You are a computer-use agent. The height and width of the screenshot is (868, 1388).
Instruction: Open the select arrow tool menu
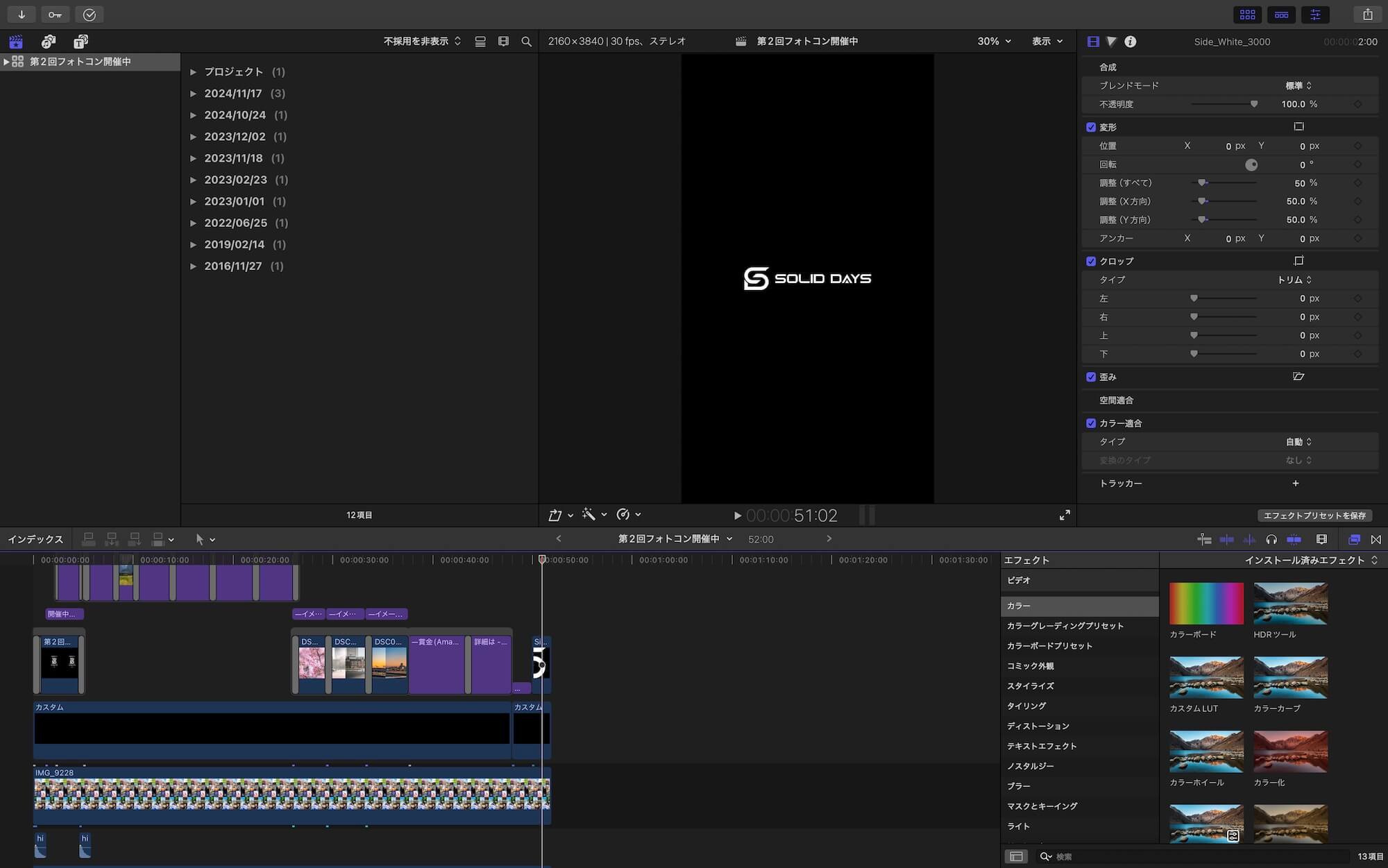click(205, 539)
